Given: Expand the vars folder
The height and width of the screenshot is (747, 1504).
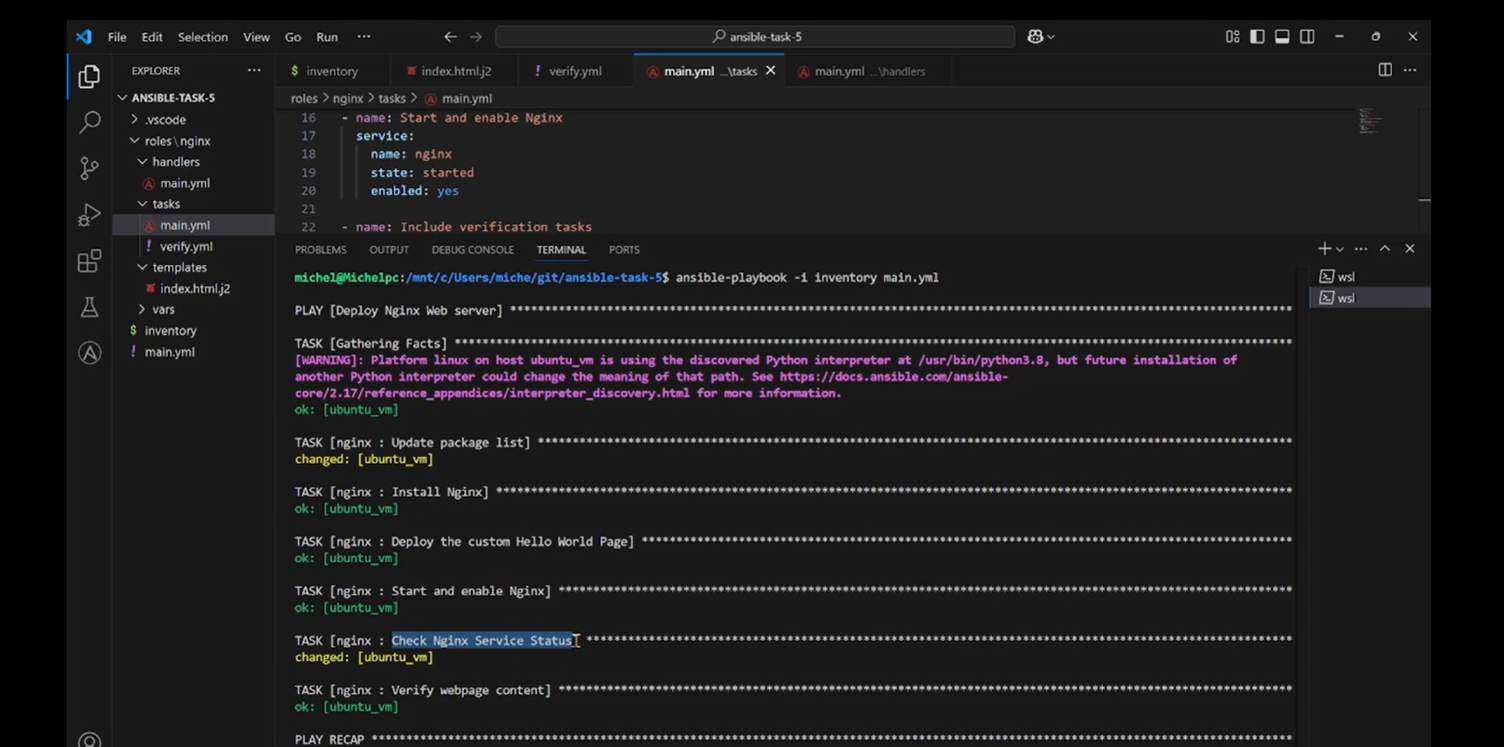Looking at the screenshot, I should (x=163, y=310).
